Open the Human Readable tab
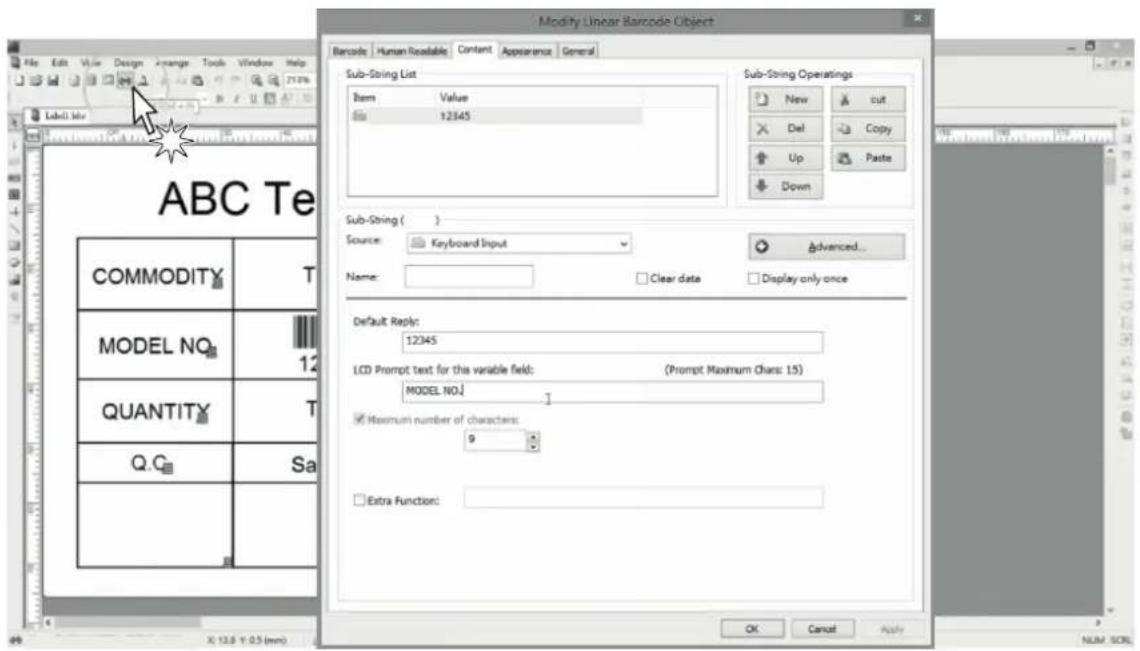The width and height of the screenshot is (1140, 651). click(x=412, y=51)
